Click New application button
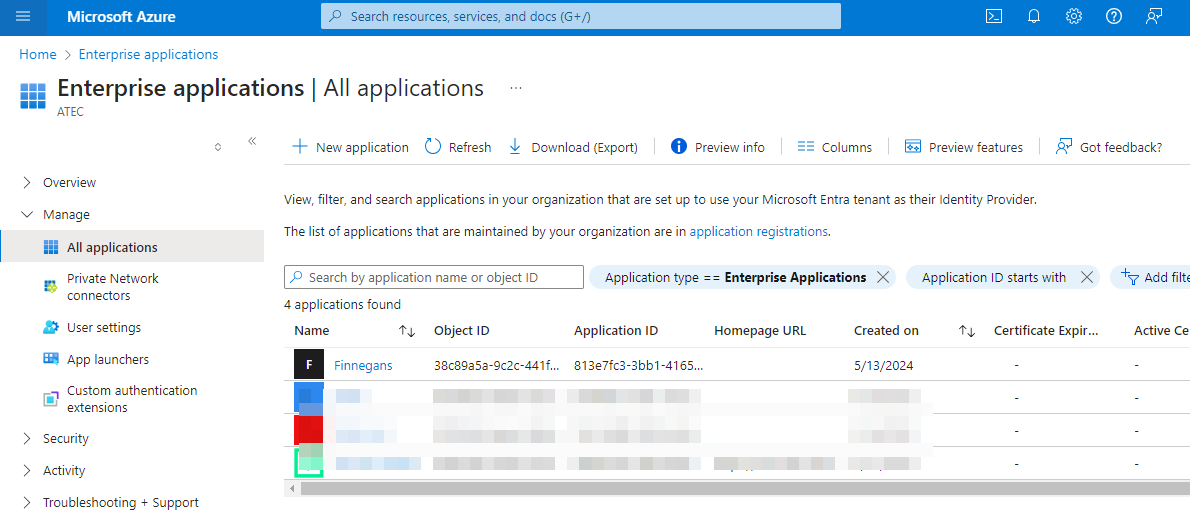Screen dimensions: 1190x514 pos(350,147)
